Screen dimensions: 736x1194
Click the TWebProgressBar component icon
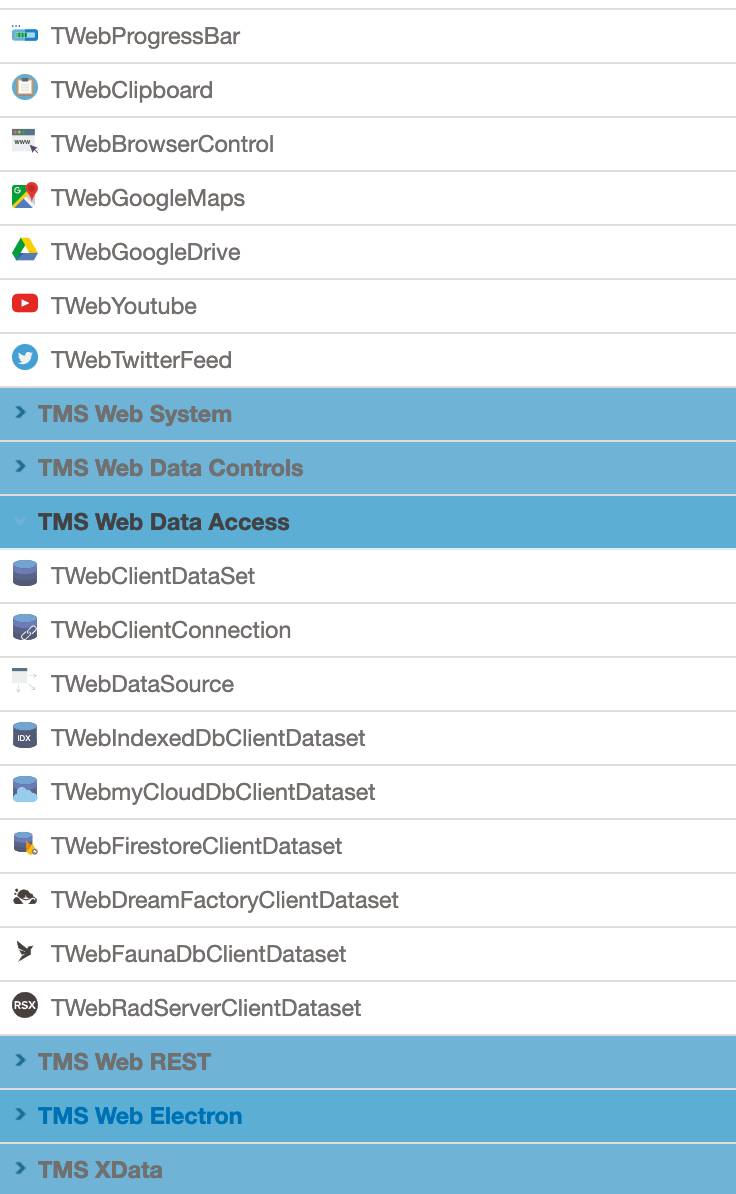(24, 34)
